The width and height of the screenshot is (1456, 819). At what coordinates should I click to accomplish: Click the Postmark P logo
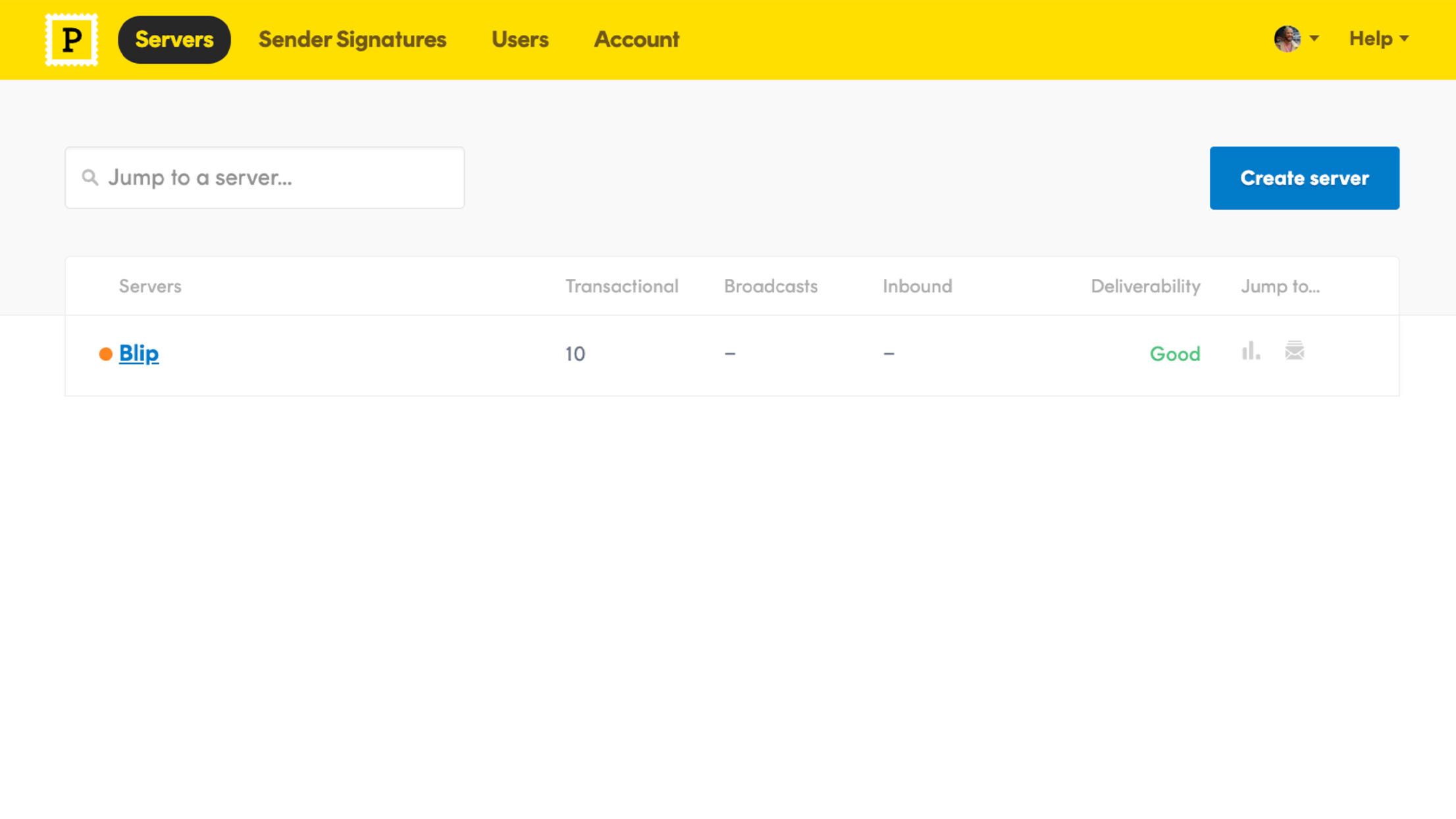click(x=71, y=39)
